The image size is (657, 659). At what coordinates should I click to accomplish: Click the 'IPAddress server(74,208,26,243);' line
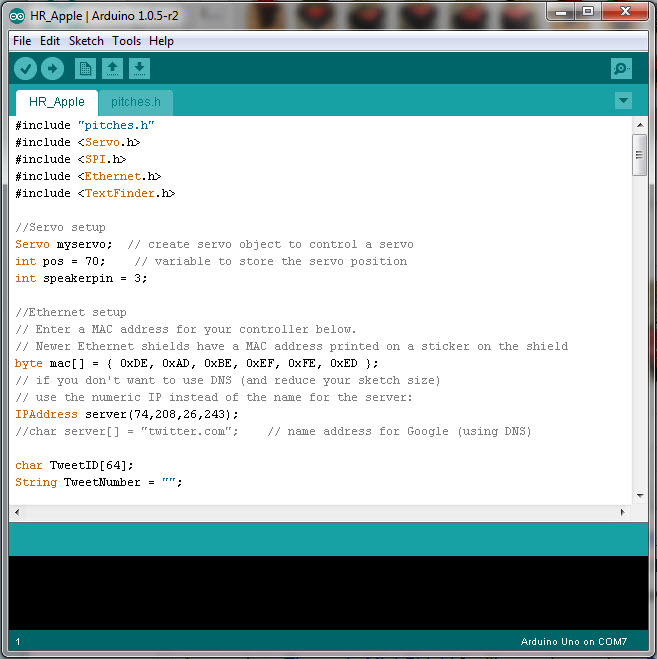(x=127, y=414)
